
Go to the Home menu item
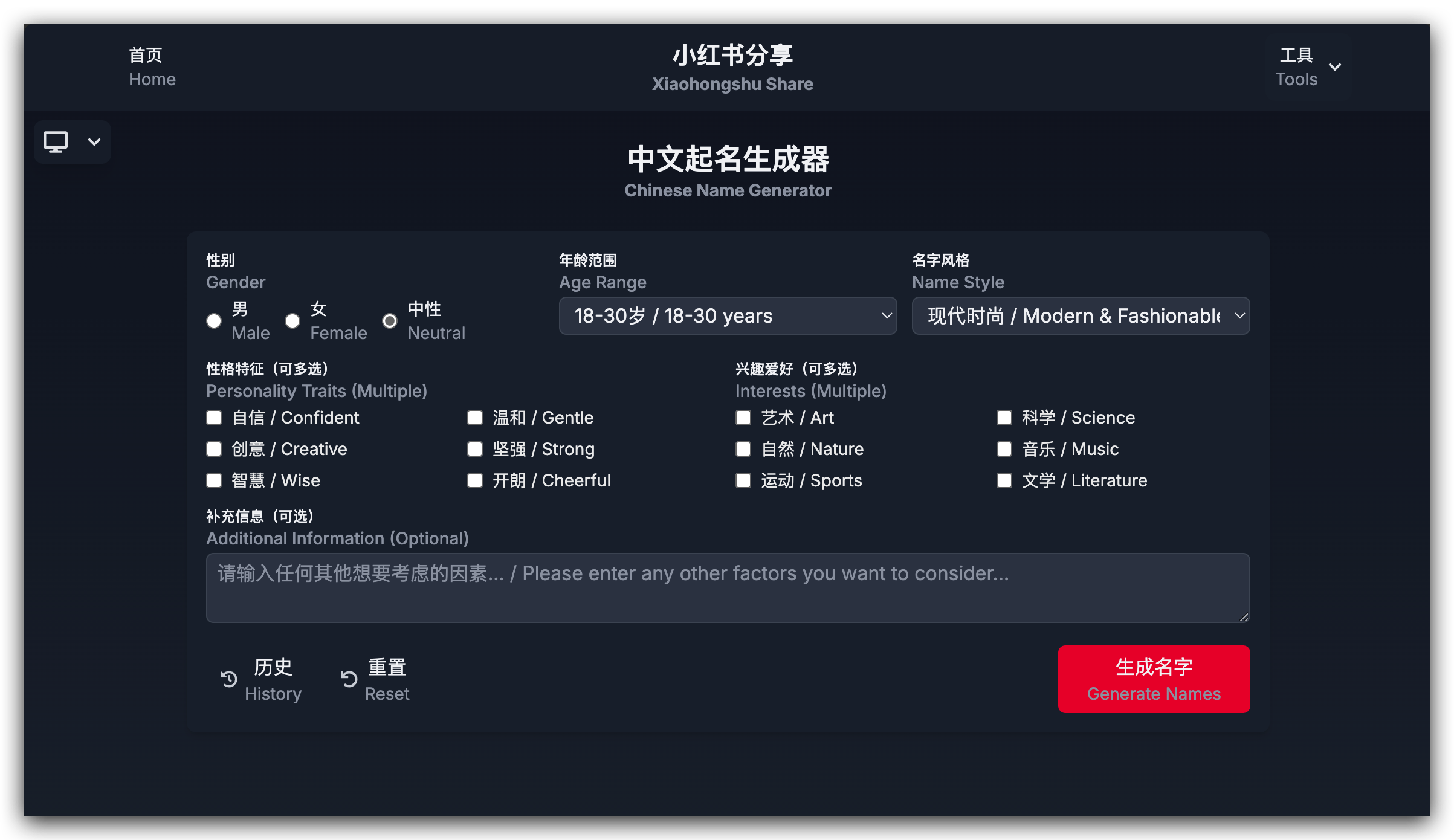pos(152,67)
